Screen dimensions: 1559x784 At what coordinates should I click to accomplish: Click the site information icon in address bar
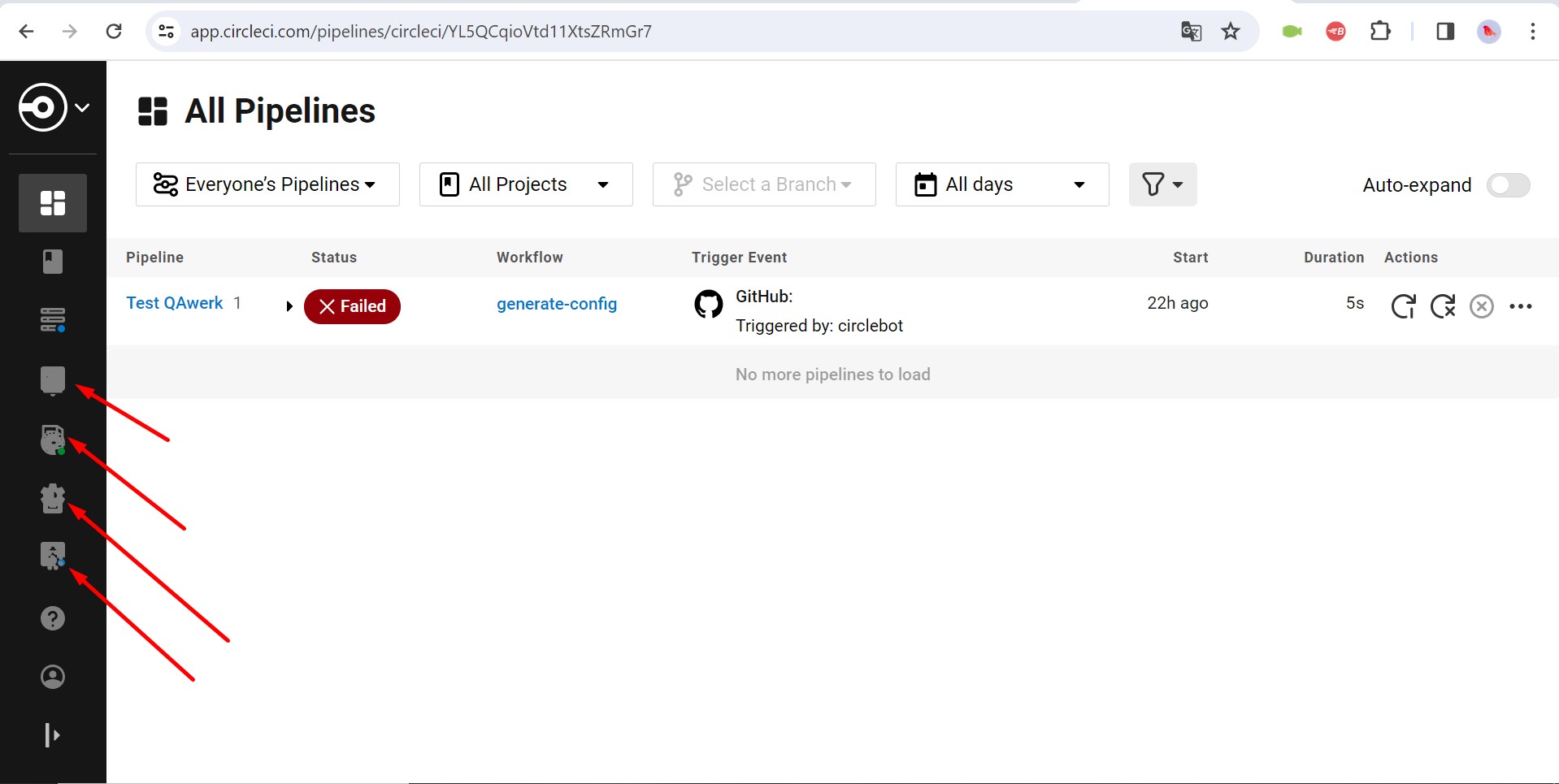(x=166, y=32)
